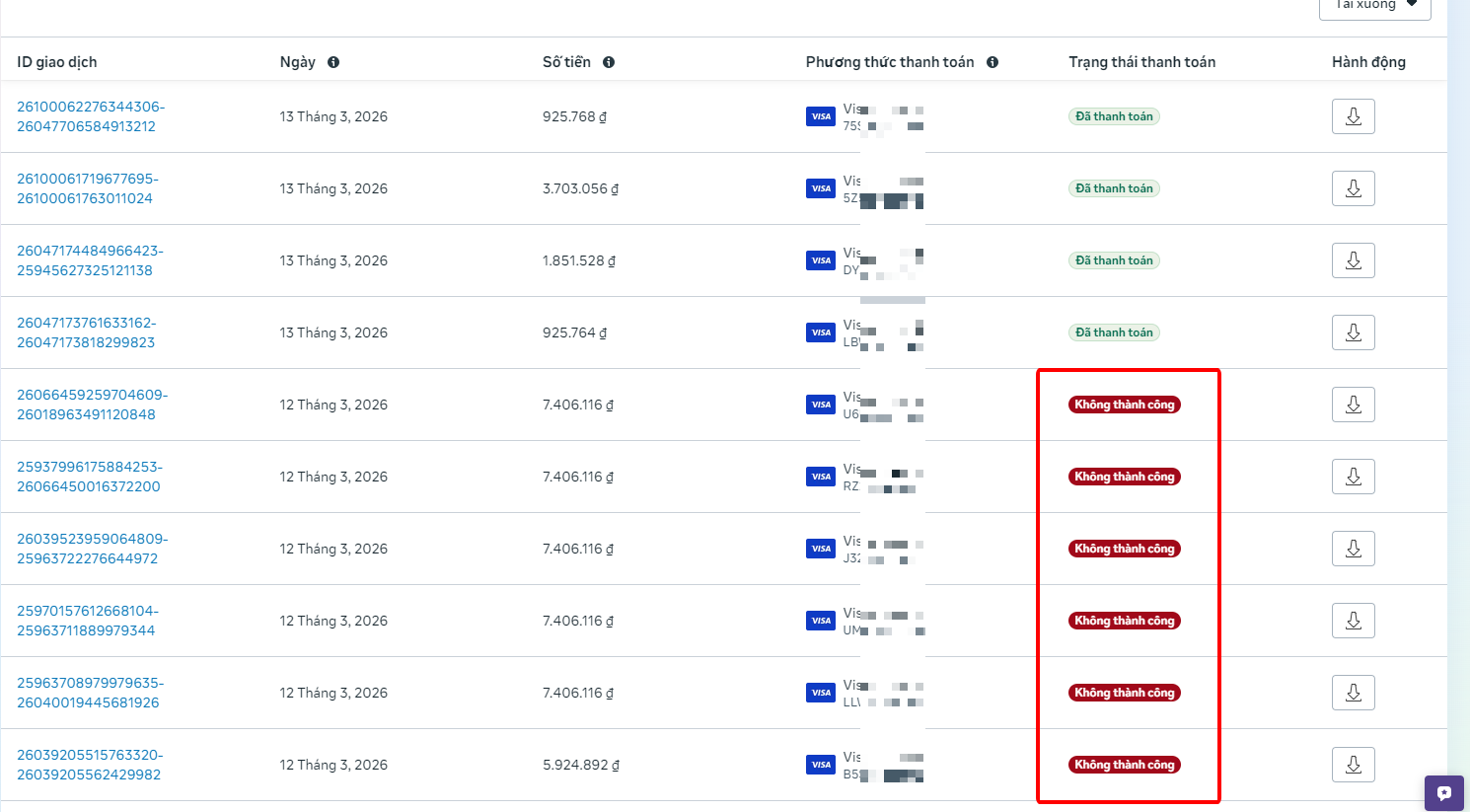Open transaction ID 26066459259704609-26018963491120848

pyautogui.click(x=92, y=405)
